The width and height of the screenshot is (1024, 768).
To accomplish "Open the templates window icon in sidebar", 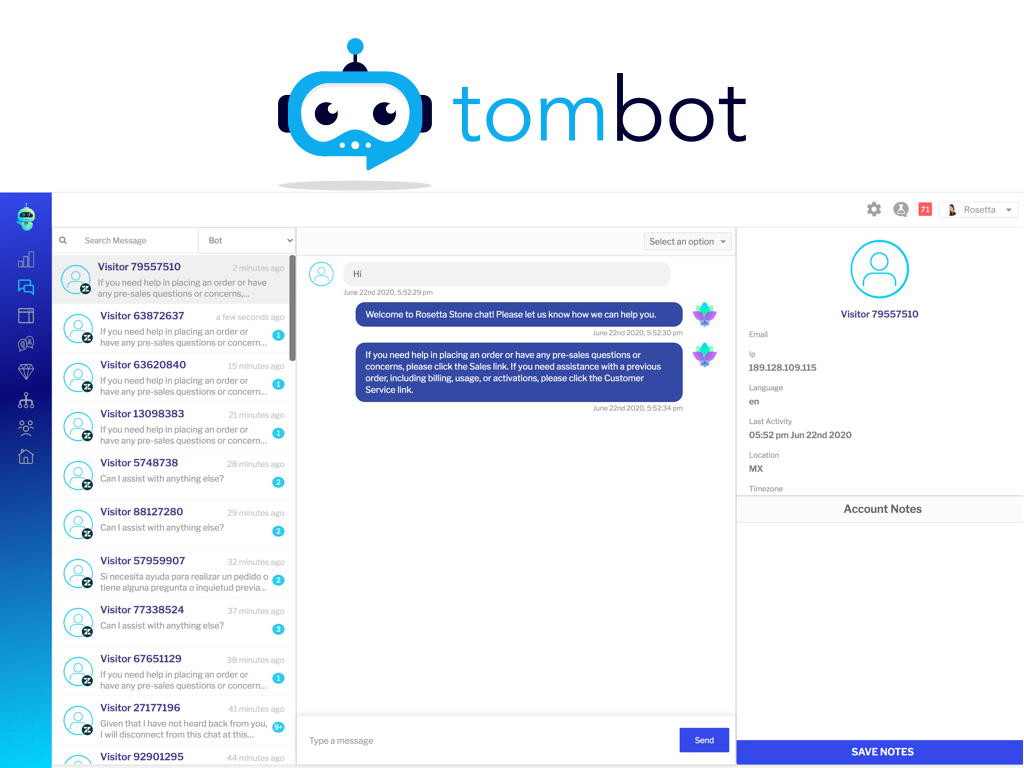I will click(25, 316).
